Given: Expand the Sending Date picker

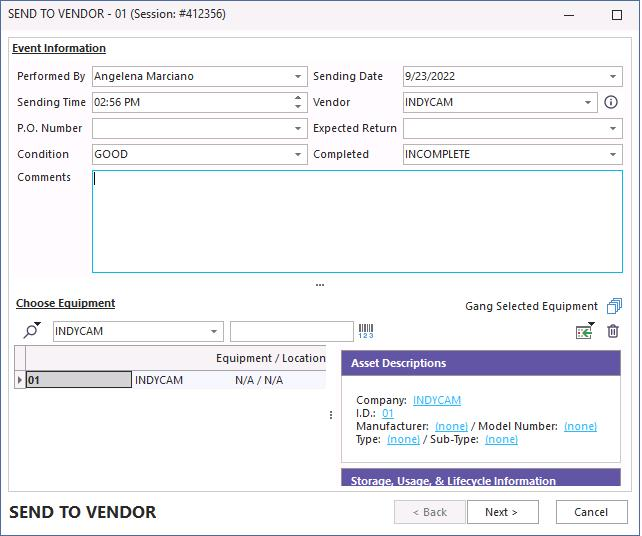Looking at the screenshot, I should [613, 76].
